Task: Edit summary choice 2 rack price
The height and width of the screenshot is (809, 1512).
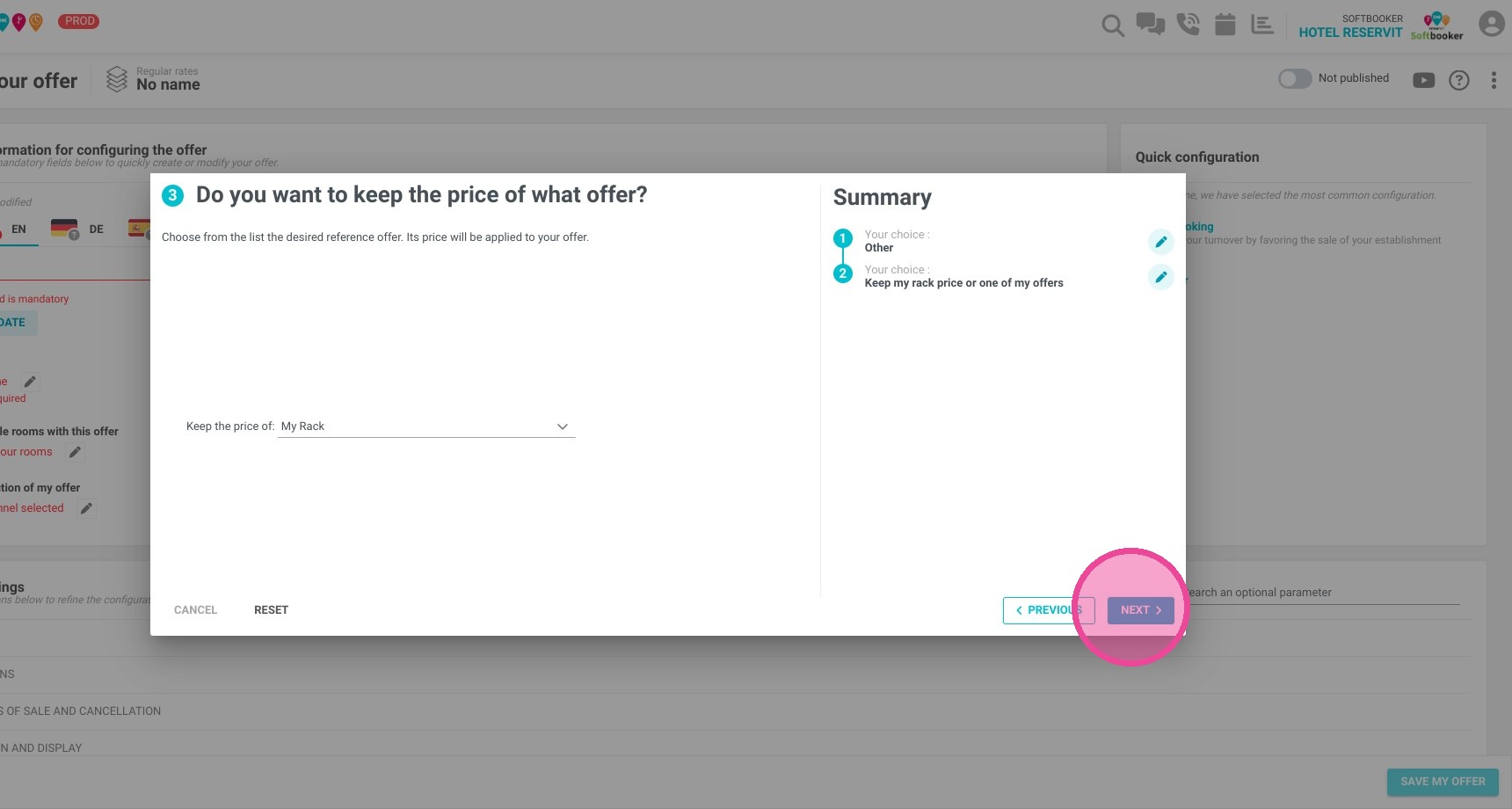Action: click(1160, 277)
